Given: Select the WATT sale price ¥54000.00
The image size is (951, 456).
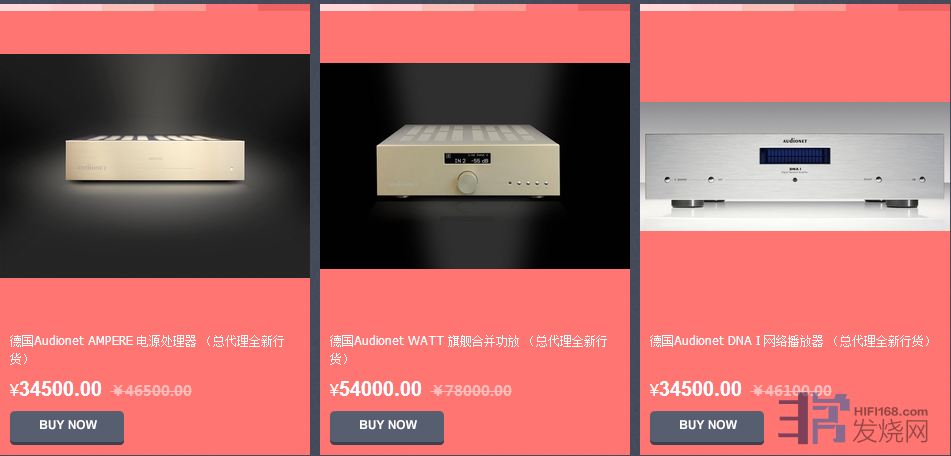Looking at the screenshot, I should point(376,389).
